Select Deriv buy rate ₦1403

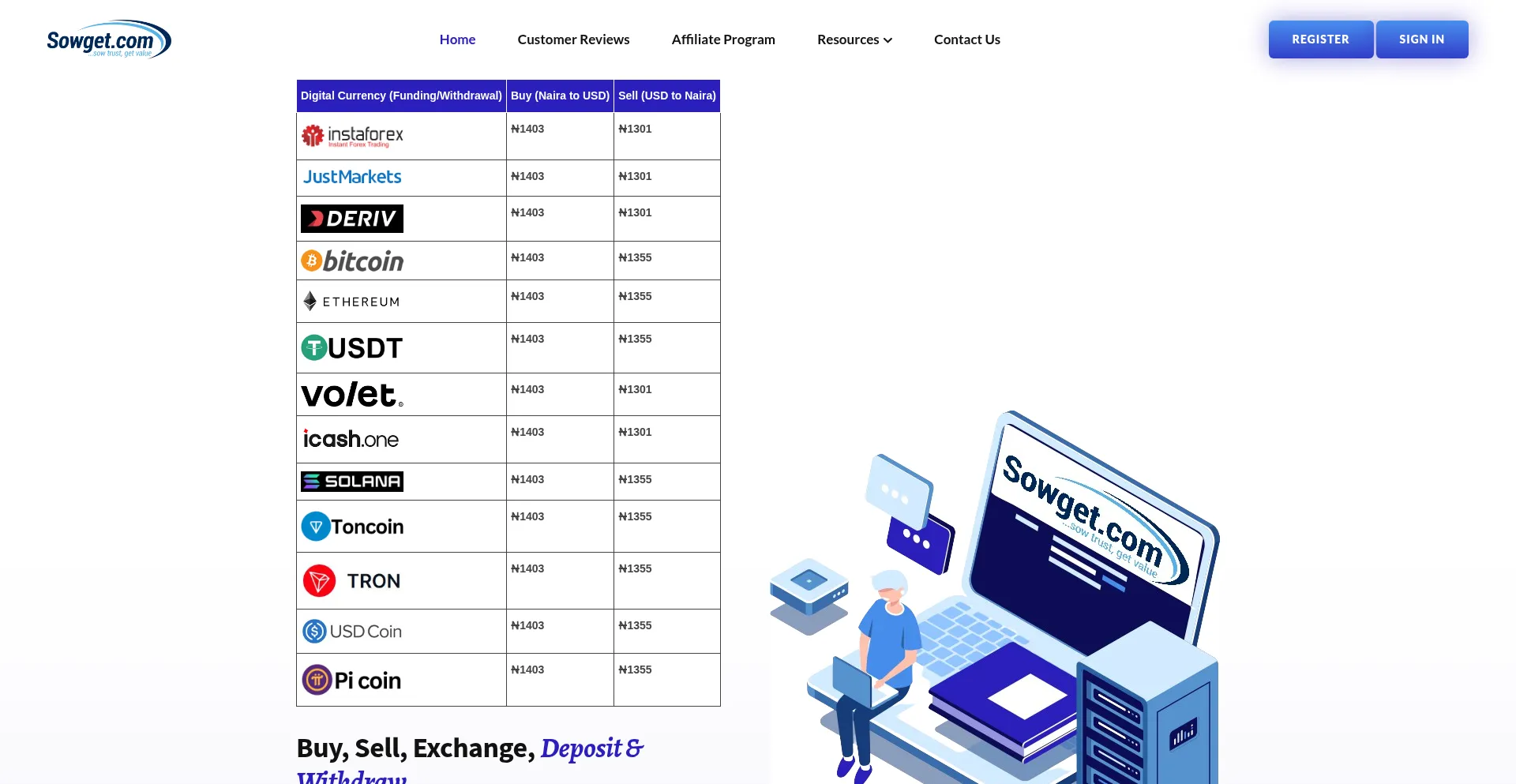pos(527,212)
